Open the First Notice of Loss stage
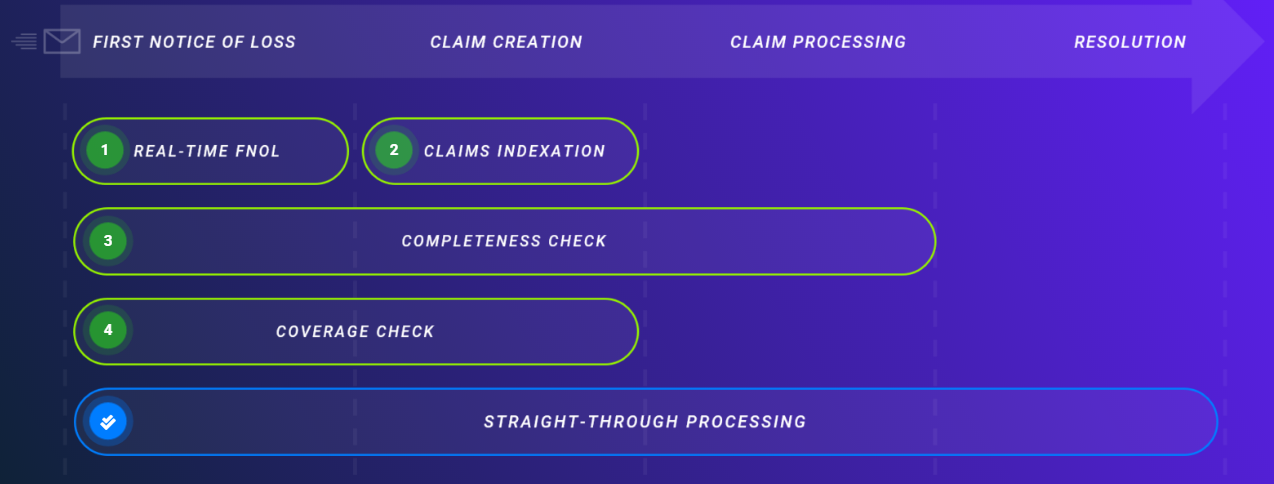1274x484 pixels. click(194, 42)
